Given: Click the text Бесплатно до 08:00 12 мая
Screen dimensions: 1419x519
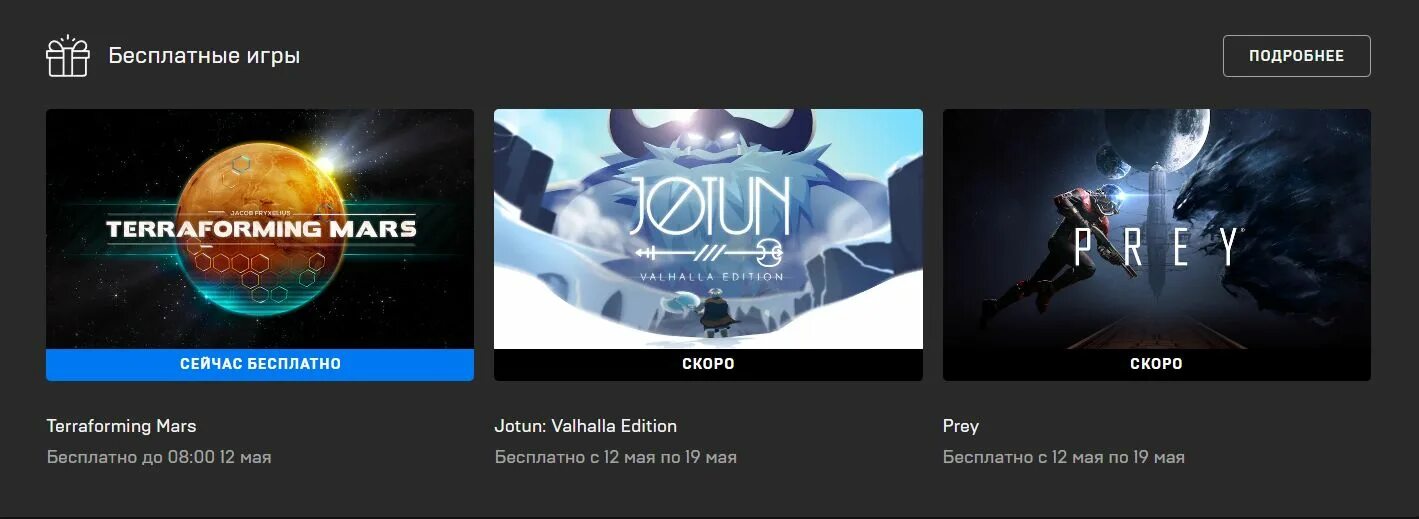Looking at the screenshot, I should [159, 457].
